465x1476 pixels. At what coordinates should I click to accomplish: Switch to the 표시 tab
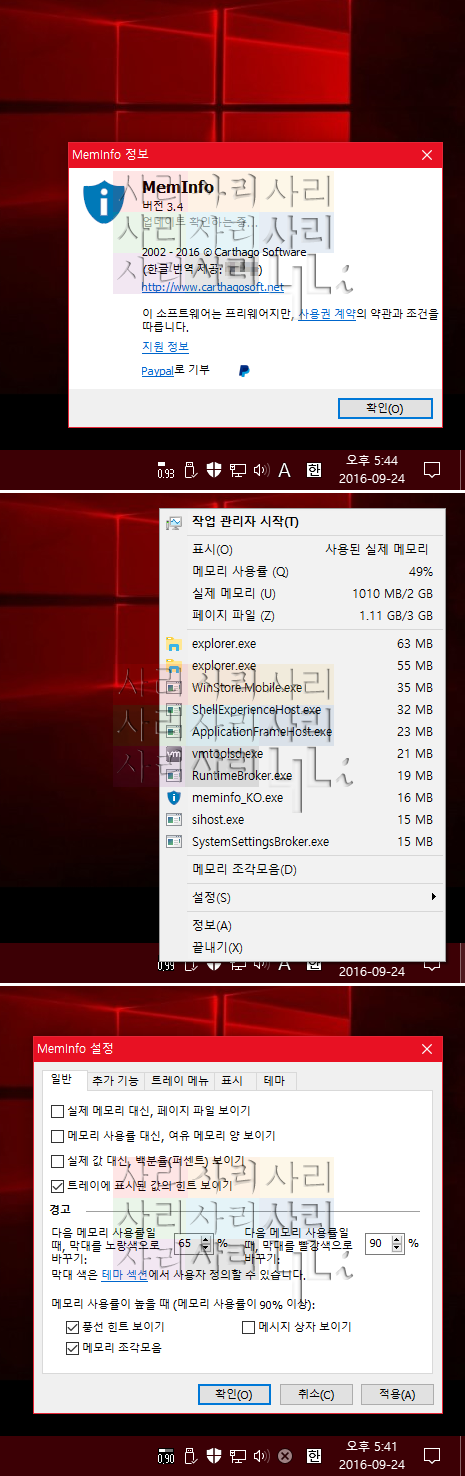tap(232, 1081)
